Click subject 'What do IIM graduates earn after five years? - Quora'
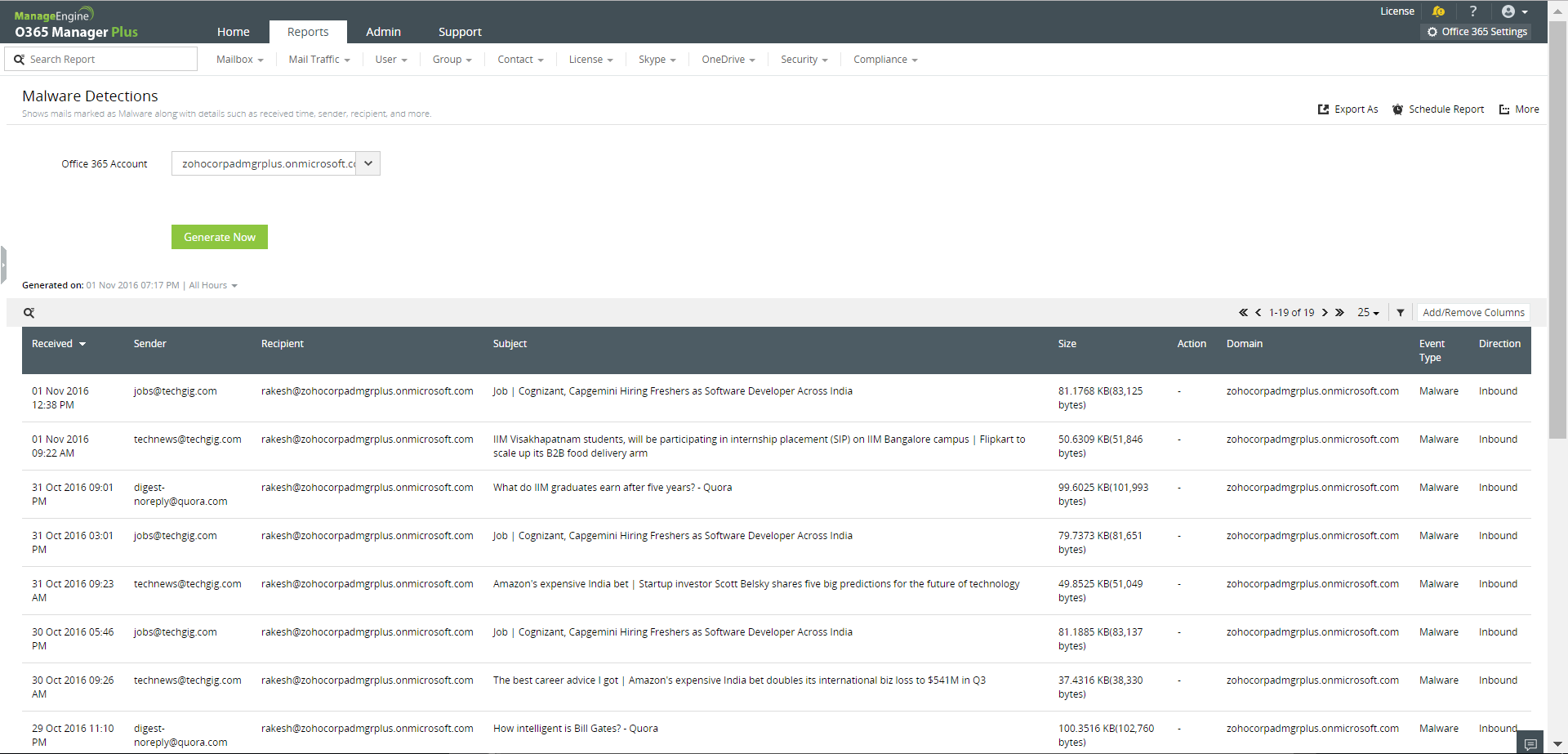Viewport: 1568px width, 754px height. (612, 488)
